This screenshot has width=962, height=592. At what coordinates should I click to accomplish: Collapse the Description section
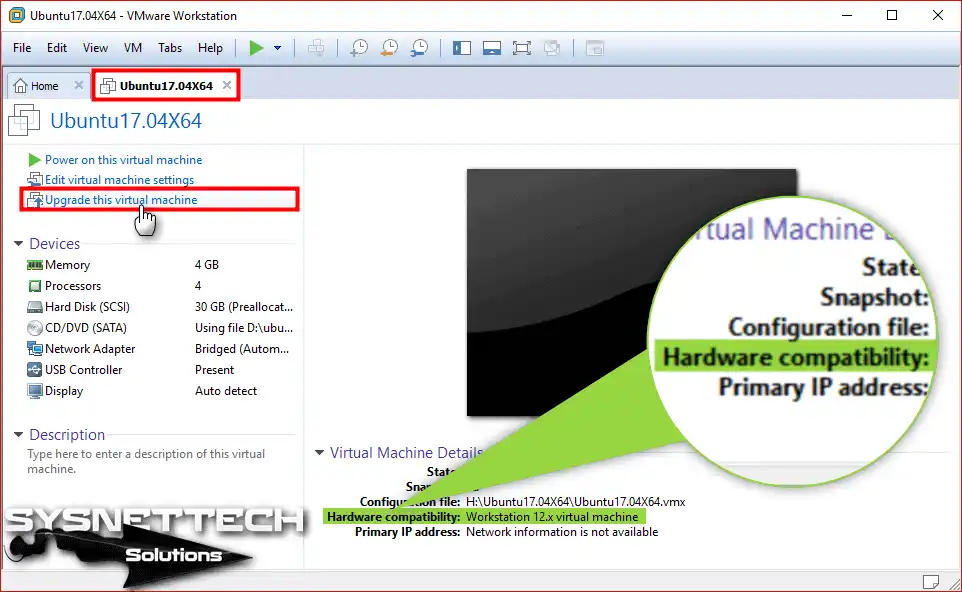click(x=18, y=434)
